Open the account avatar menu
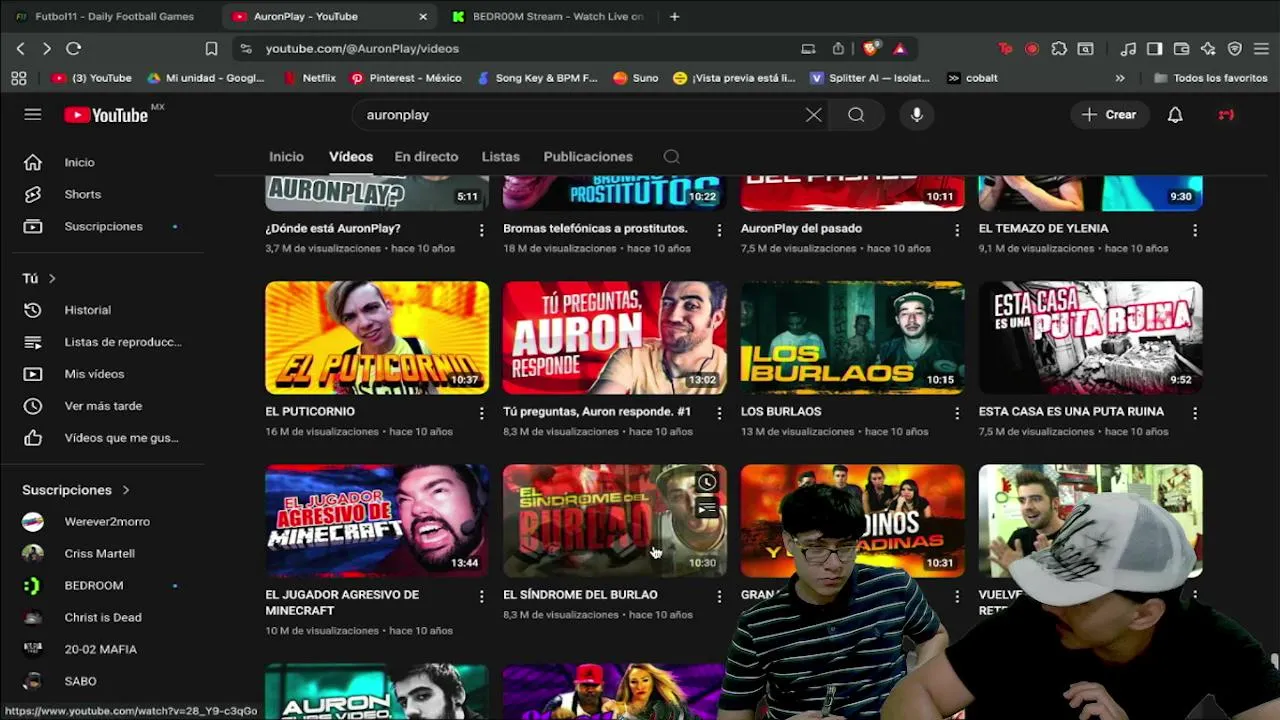 coord(1226,115)
